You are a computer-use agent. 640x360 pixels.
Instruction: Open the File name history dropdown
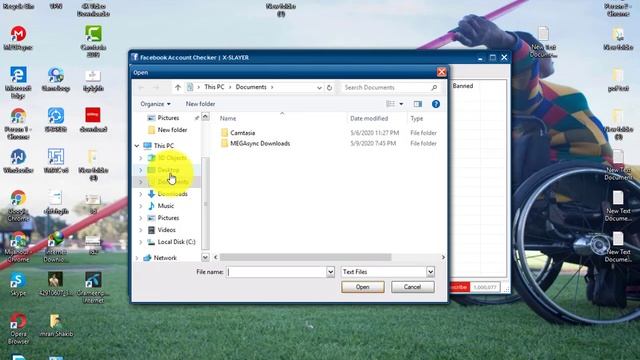point(330,272)
